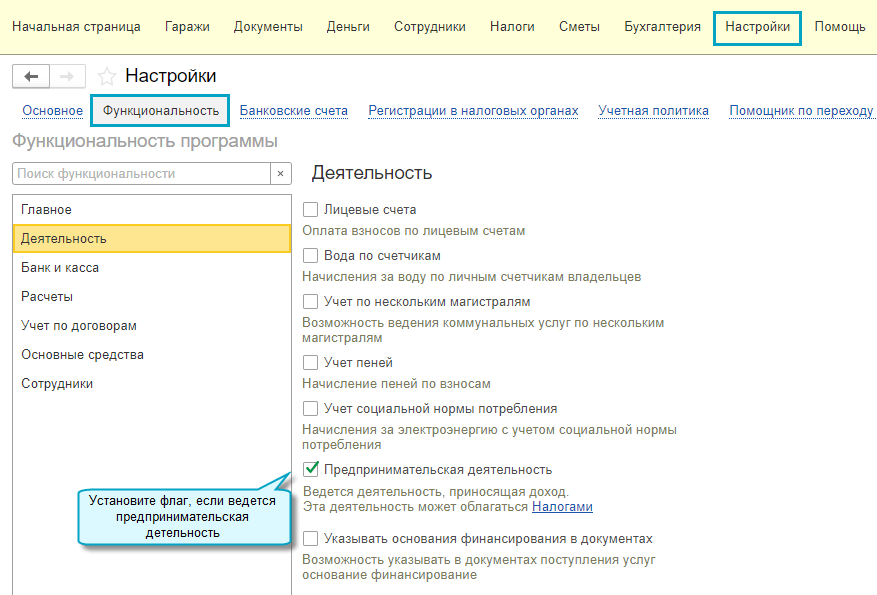
Task: Clear the functionality search field
Action: pos(281,174)
